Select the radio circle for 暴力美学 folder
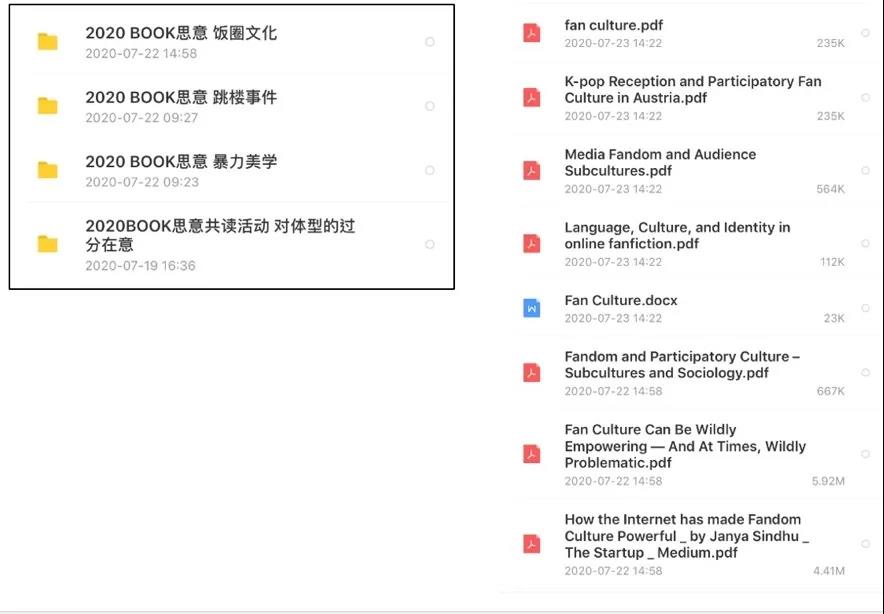The height and width of the screenshot is (614, 884). click(430, 170)
